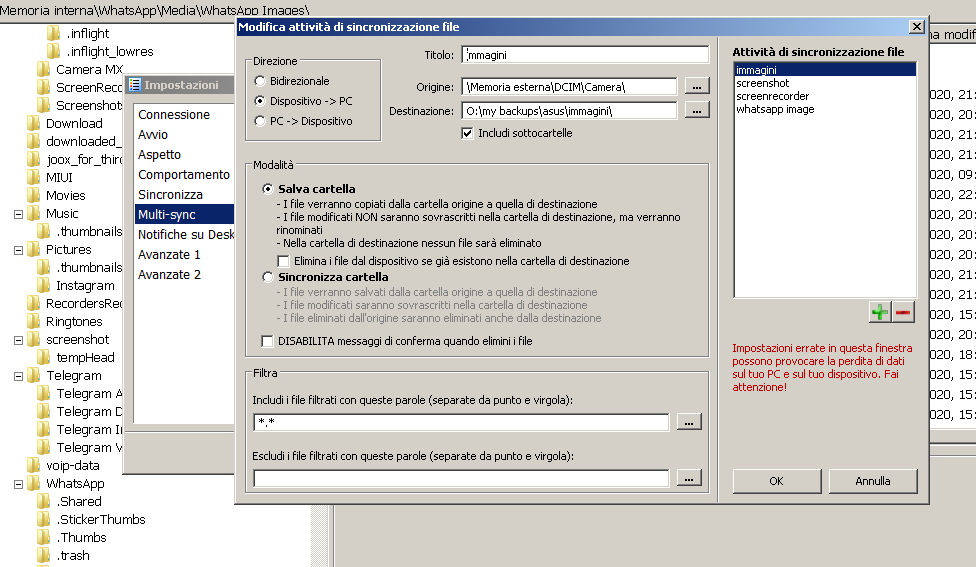Click the empty exclude filter field
Screen dimensions: 976x567
click(461, 478)
